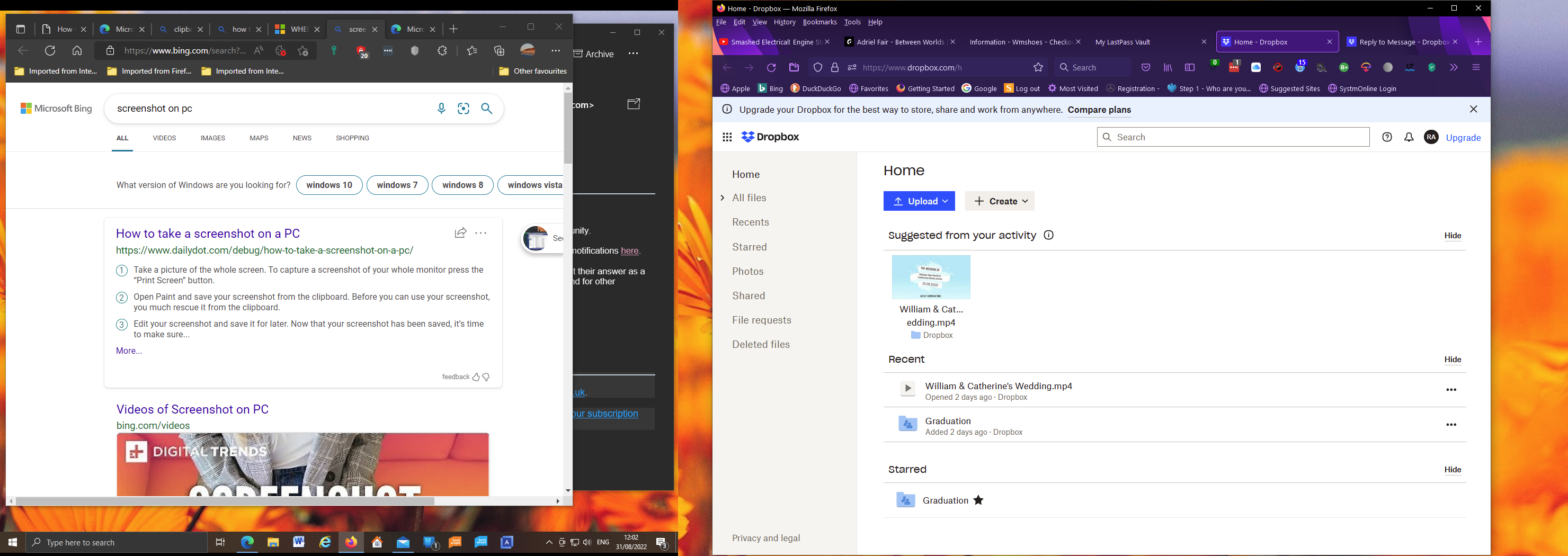Click the Edge profile avatar picture
Image resolution: width=1568 pixels, height=556 pixels.
(x=528, y=50)
